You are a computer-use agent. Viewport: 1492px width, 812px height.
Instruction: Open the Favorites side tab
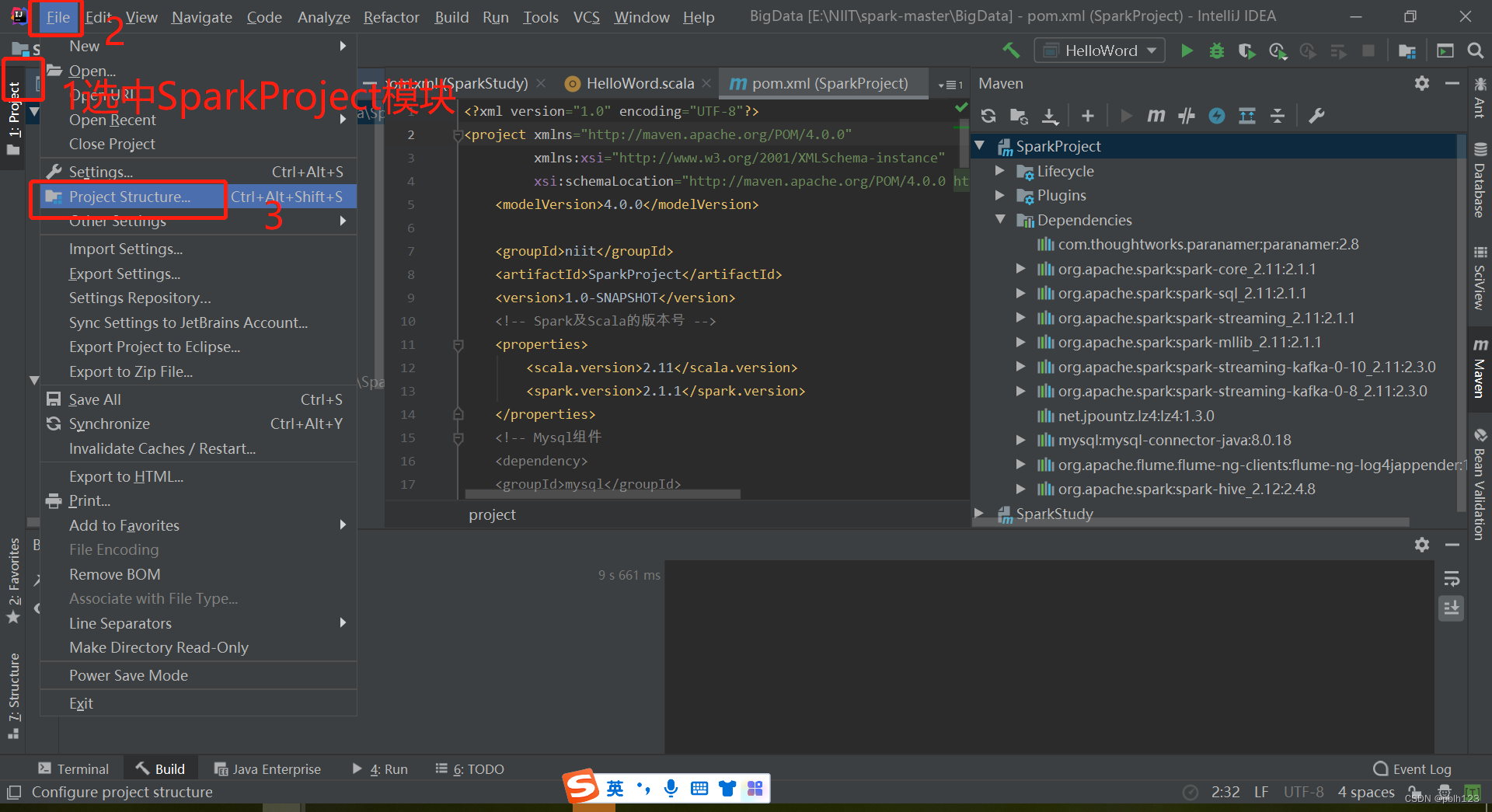coord(14,580)
